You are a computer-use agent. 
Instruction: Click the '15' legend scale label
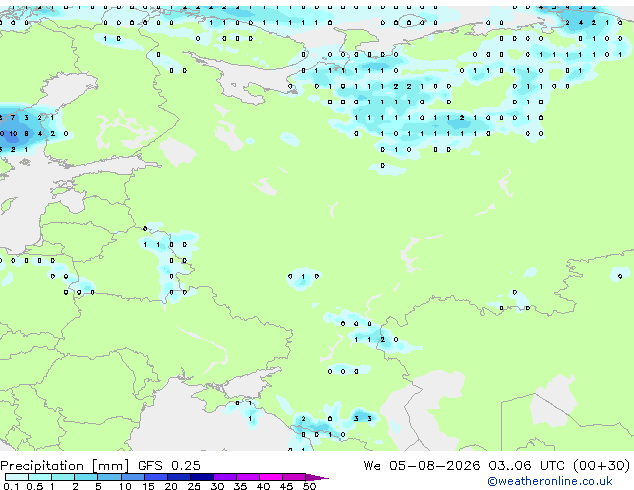[148, 486]
